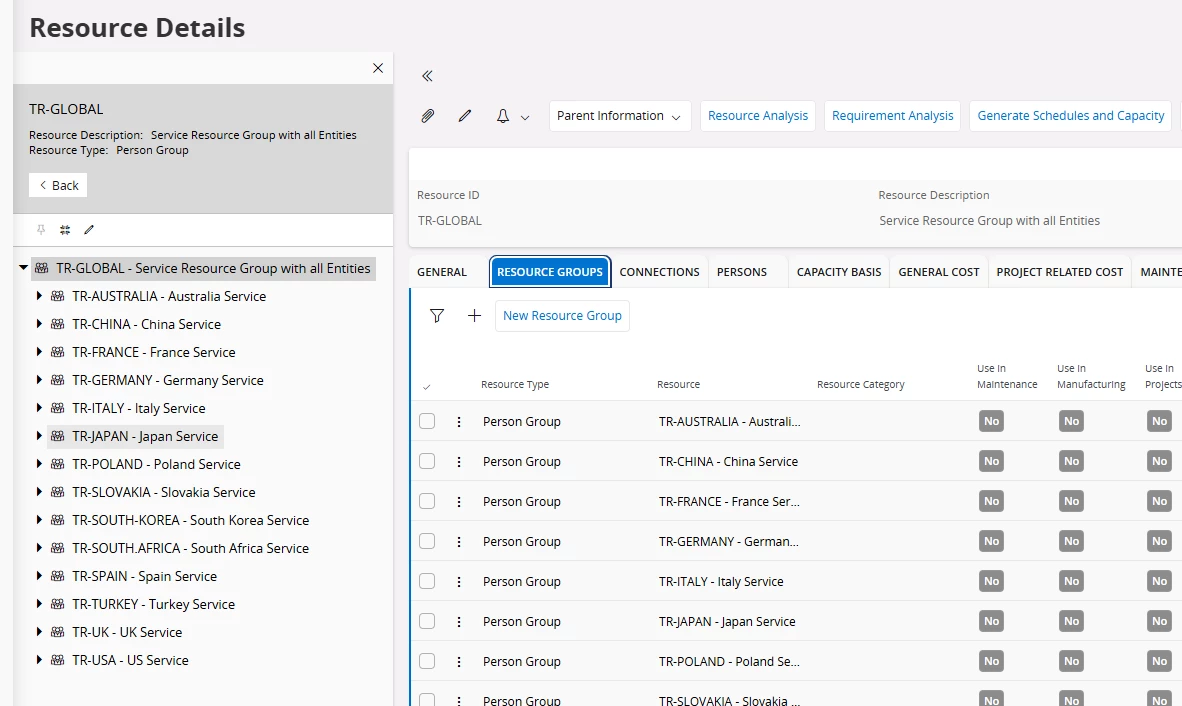This screenshot has height=706, width=1182.
Task: Select all rows with the header checkmark
Action: click(427, 387)
